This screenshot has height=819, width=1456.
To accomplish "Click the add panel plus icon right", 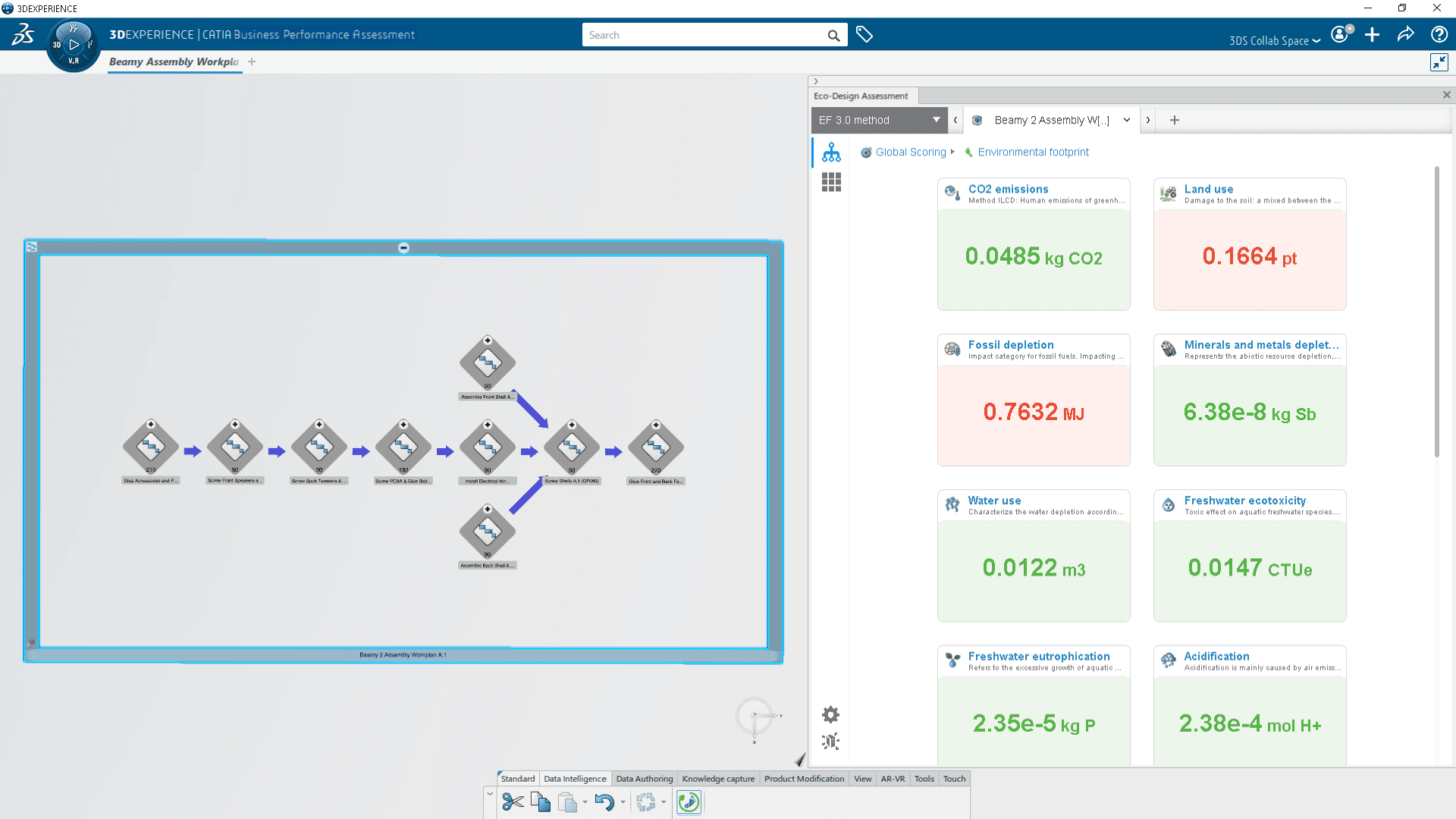I will (x=1175, y=120).
